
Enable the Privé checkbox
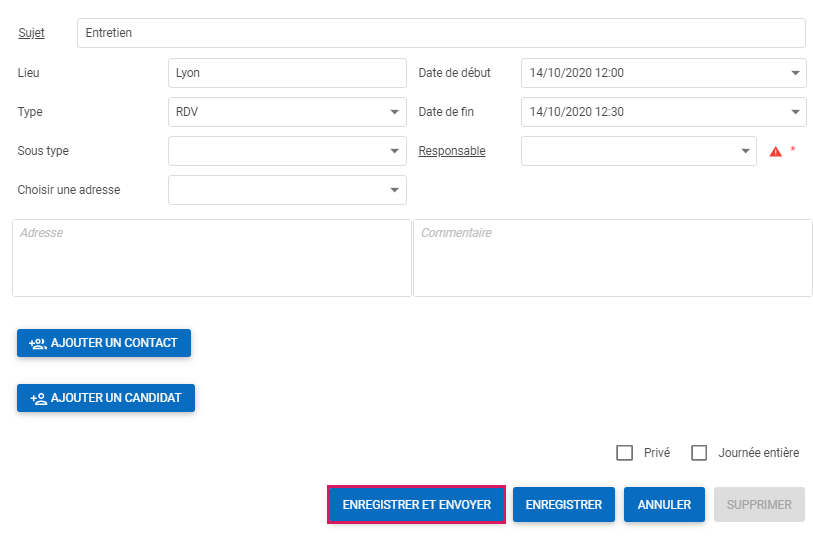click(x=625, y=453)
